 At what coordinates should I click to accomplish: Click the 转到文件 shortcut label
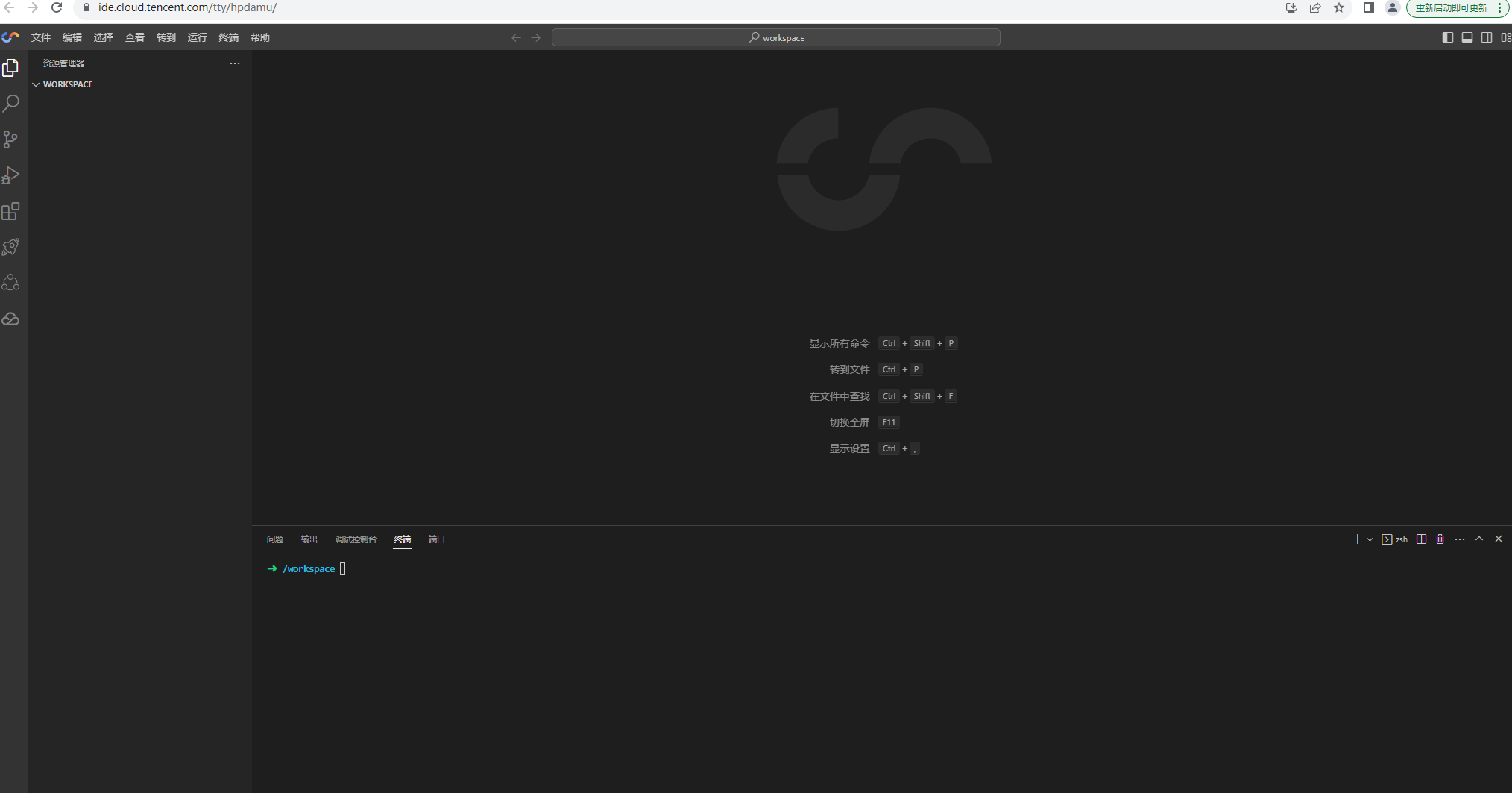click(850, 369)
